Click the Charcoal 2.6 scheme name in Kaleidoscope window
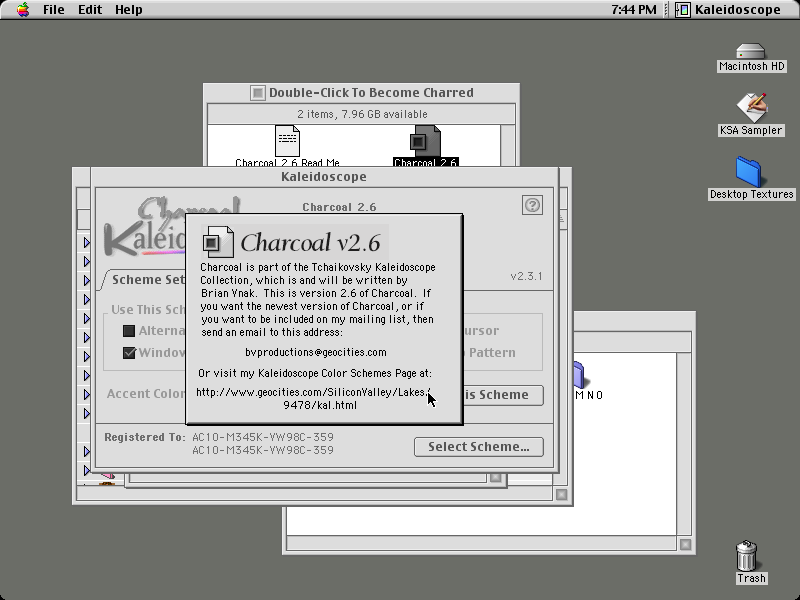The image size is (800, 600). (x=339, y=207)
